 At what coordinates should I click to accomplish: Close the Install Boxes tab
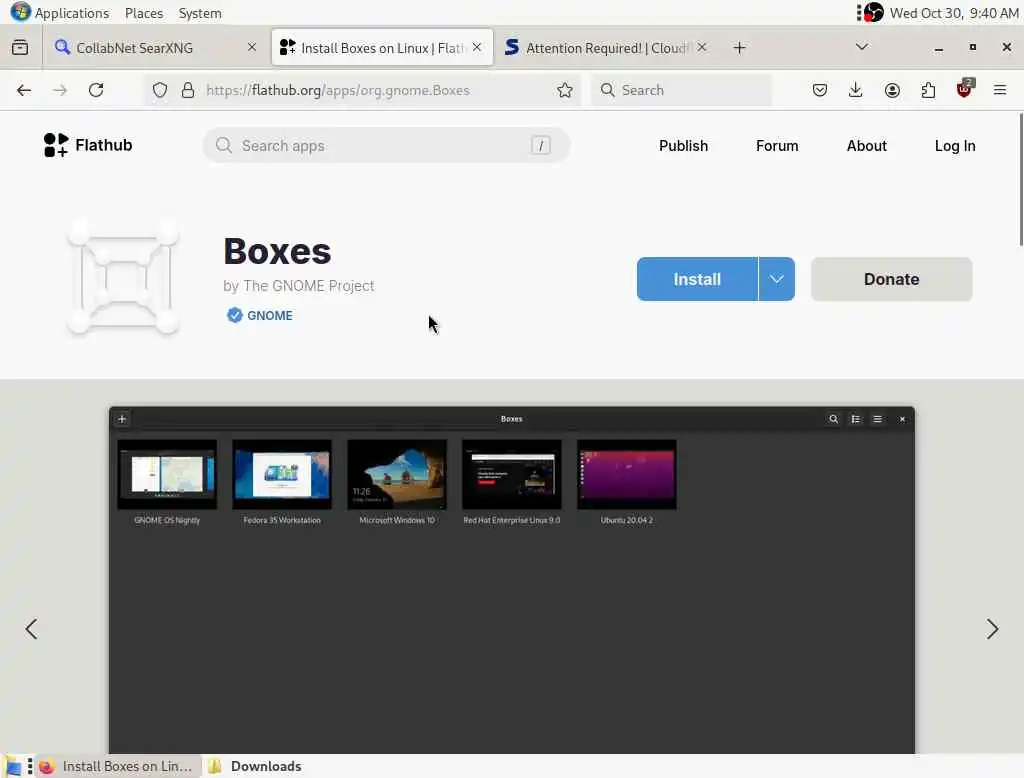[477, 47]
